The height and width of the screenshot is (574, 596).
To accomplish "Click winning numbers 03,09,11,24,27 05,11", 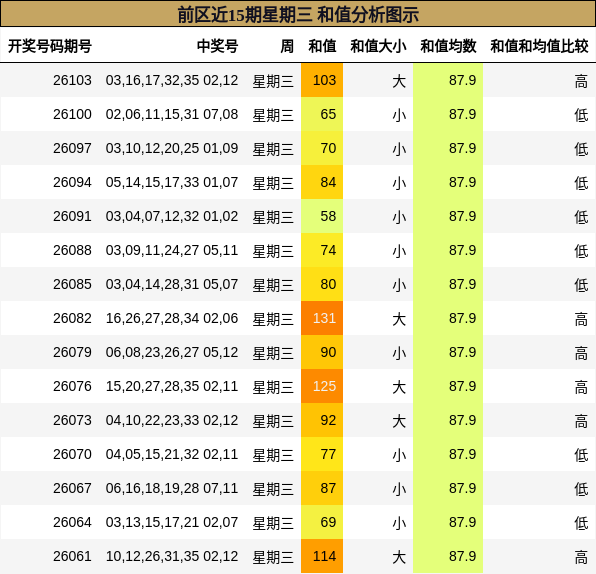I will tap(172, 250).
